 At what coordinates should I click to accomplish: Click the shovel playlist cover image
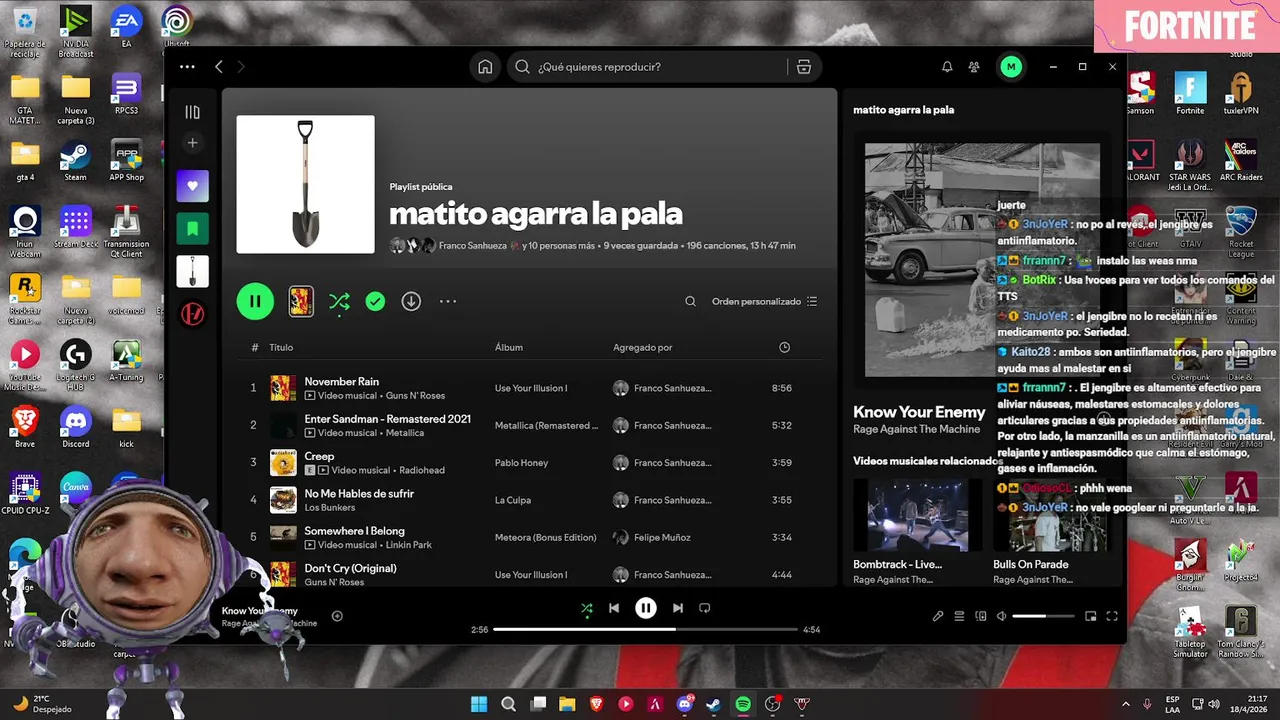(305, 184)
